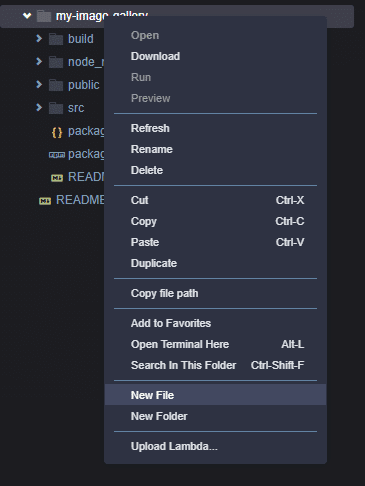365x486 pixels.
Task: Select the package JSON braces icon
Action: 57,132
